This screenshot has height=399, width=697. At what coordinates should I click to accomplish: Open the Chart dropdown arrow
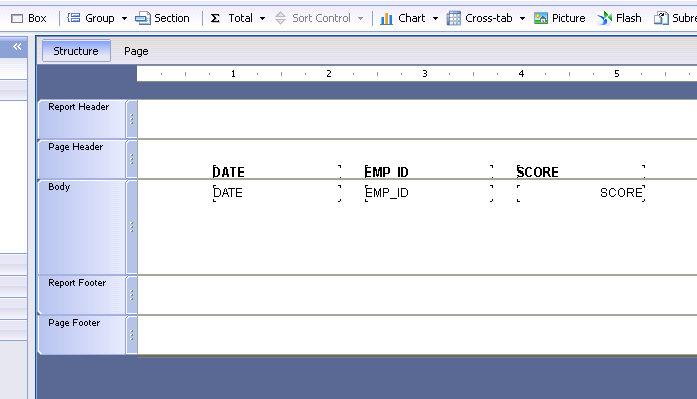(435, 18)
